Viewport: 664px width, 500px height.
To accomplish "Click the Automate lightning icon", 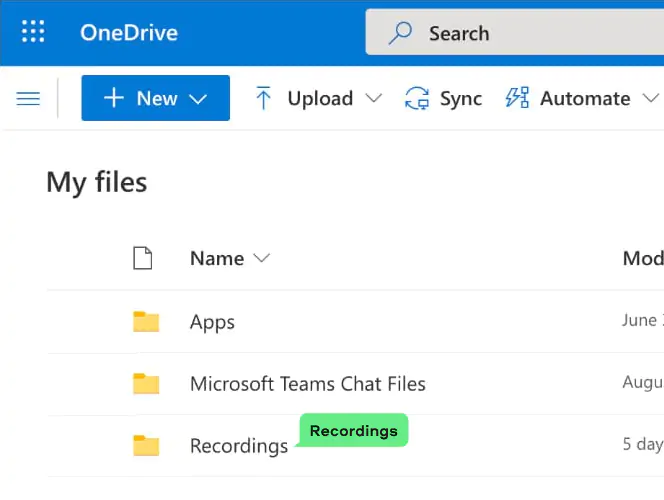I will [x=517, y=98].
